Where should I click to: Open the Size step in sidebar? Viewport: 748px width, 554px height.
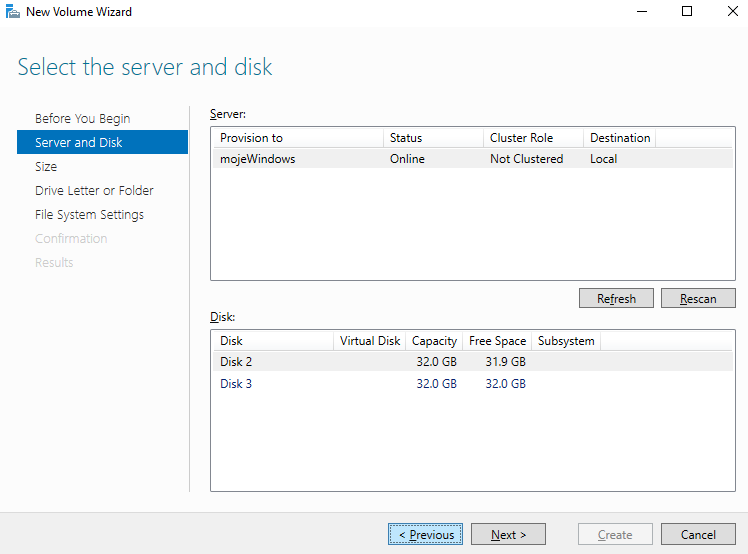[46, 166]
